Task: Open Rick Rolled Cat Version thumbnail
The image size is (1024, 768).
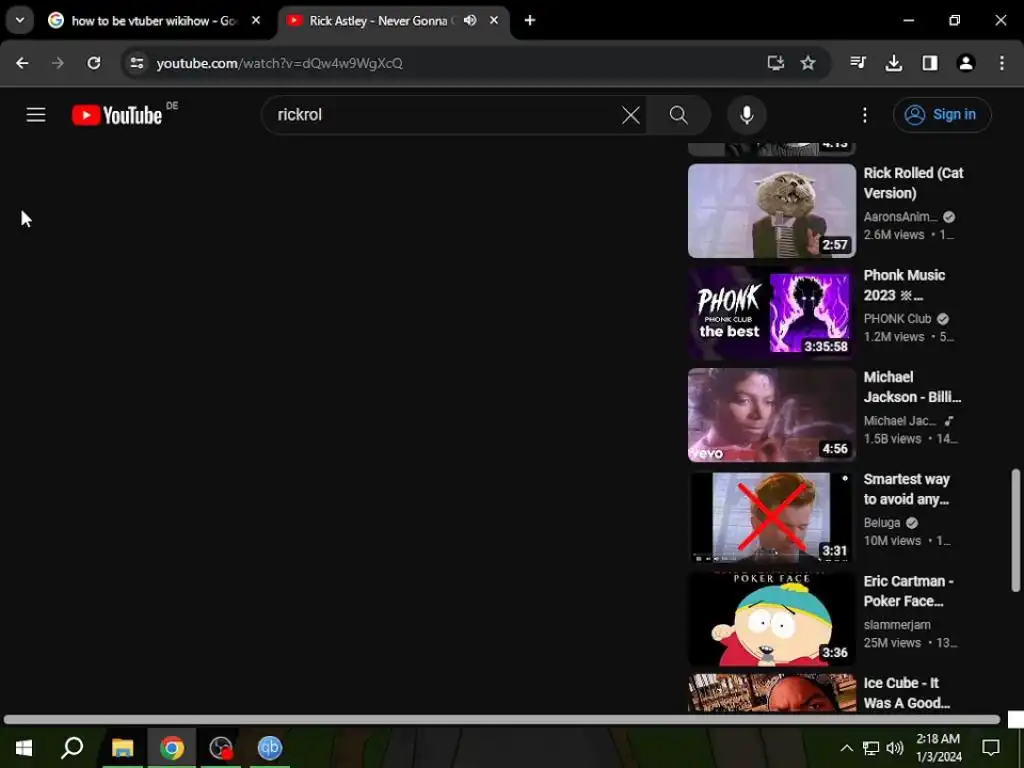Action: (x=771, y=210)
